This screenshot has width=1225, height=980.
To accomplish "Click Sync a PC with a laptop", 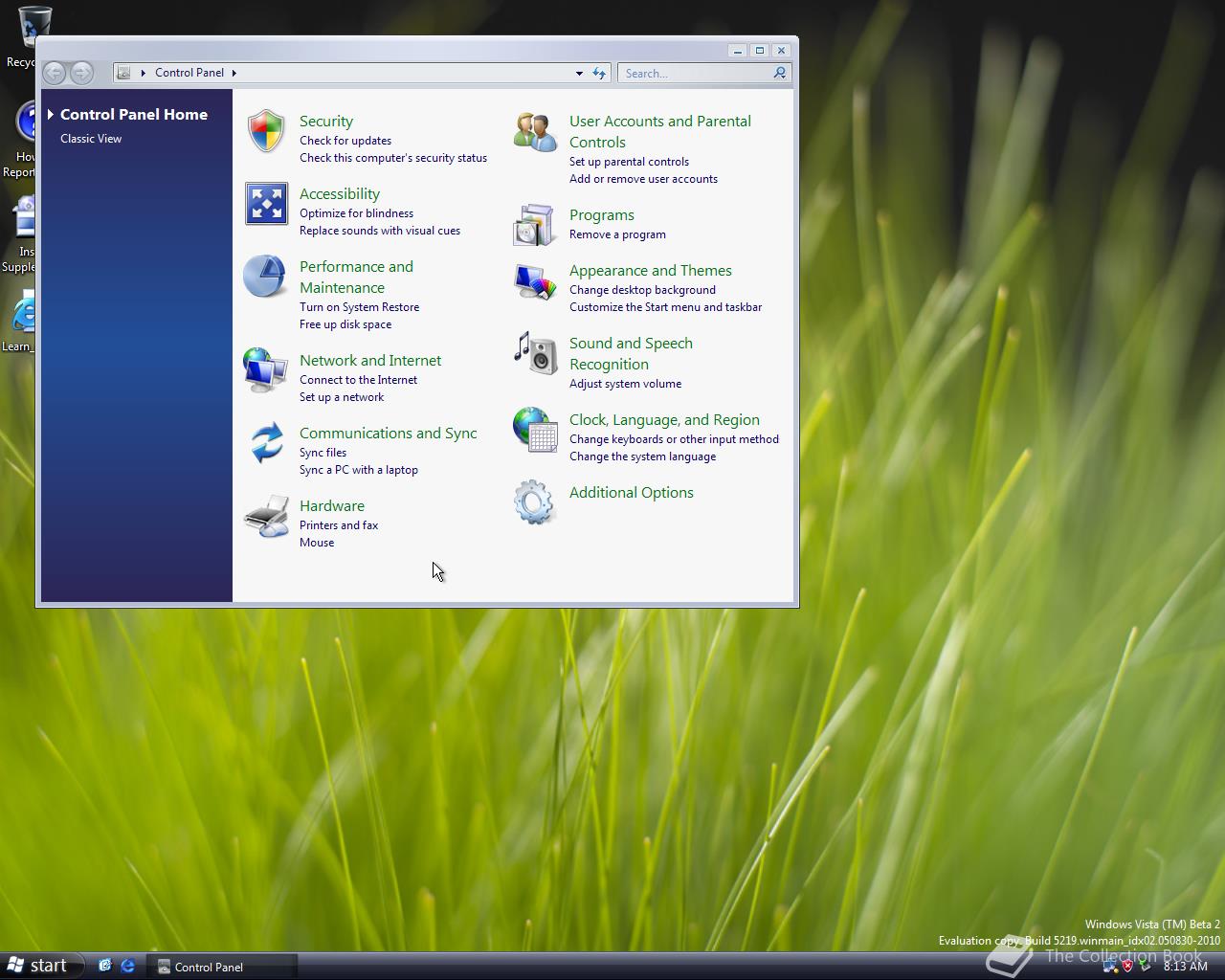I will click(359, 470).
